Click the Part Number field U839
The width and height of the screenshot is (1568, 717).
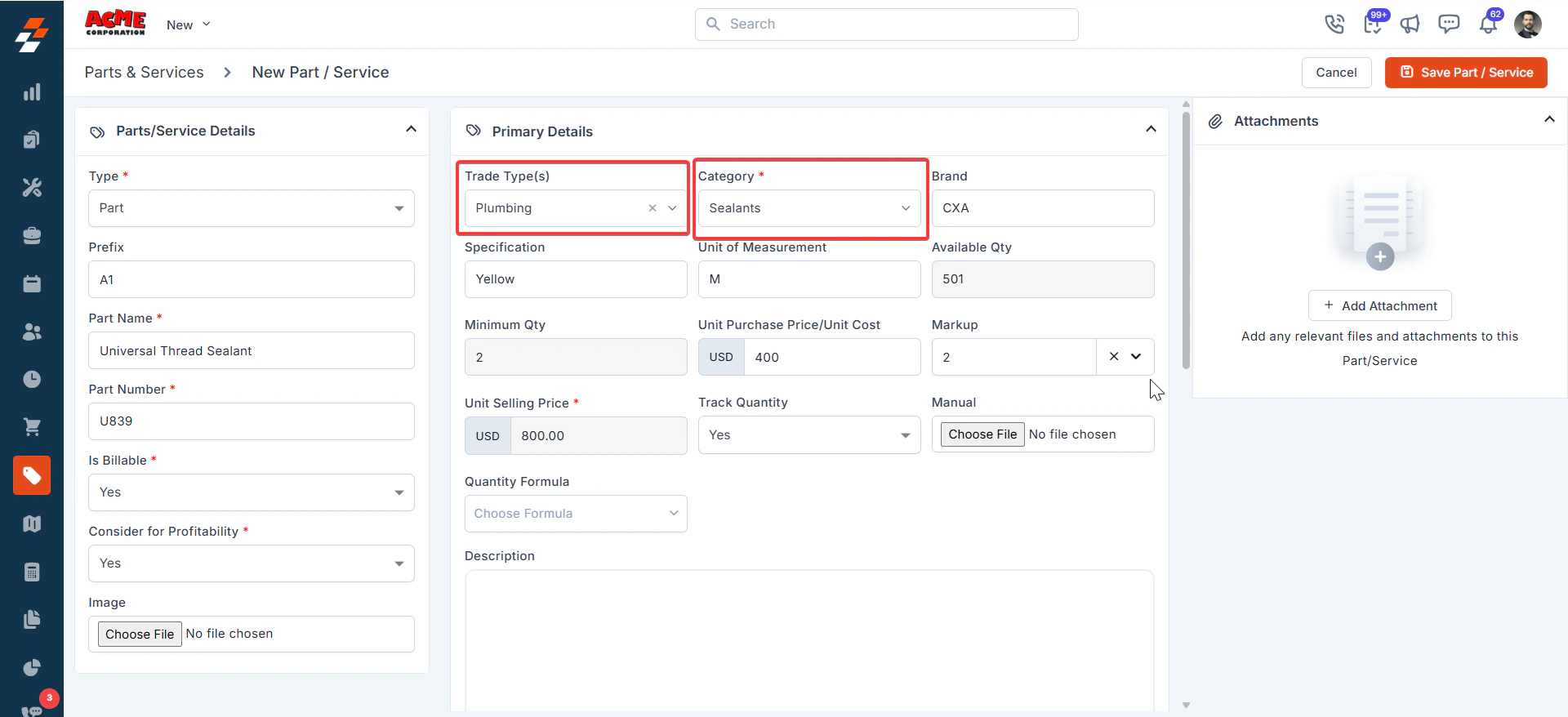coord(252,421)
